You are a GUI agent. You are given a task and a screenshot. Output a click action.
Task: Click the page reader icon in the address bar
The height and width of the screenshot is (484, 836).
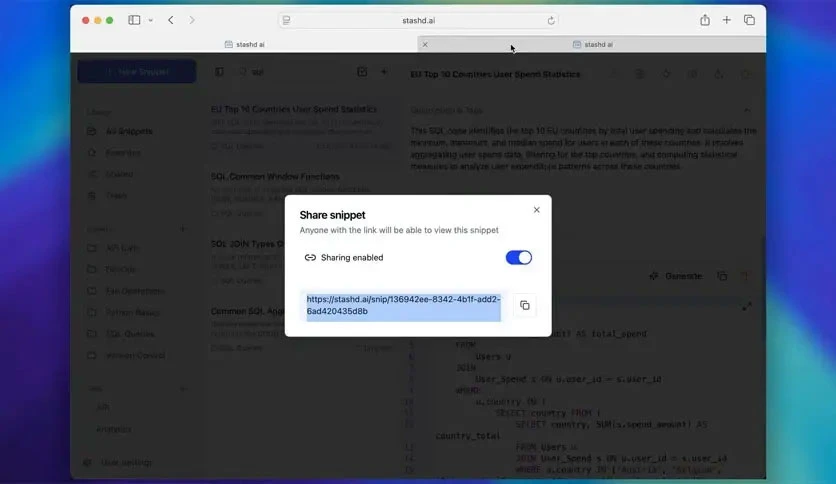(x=287, y=20)
